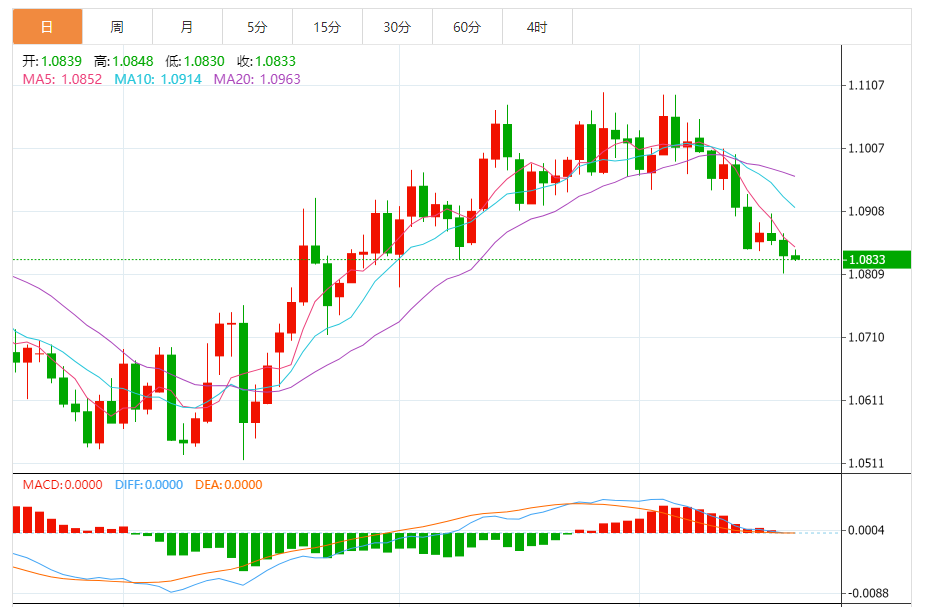Click the 1.1107 price axis label

tap(867, 86)
